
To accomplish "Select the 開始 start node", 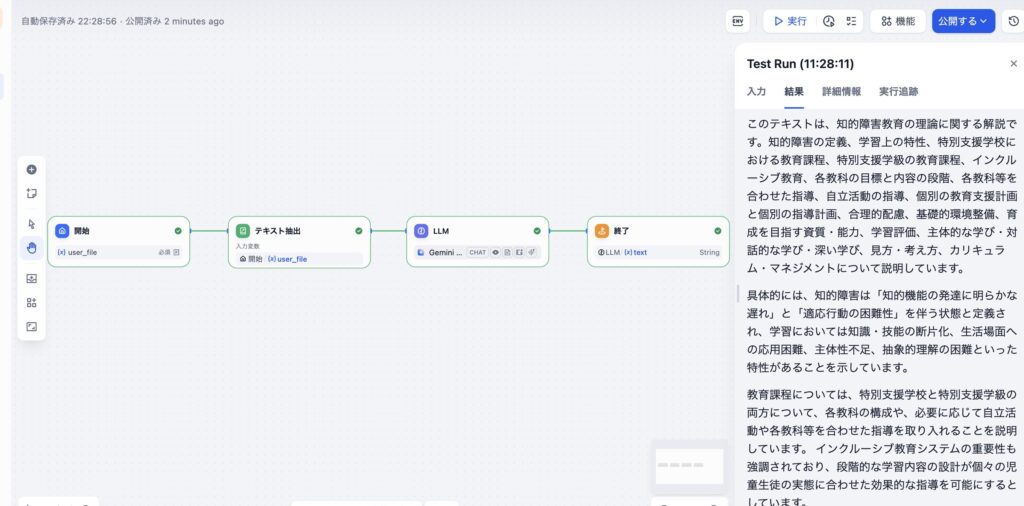I will pyautogui.click(x=118, y=242).
